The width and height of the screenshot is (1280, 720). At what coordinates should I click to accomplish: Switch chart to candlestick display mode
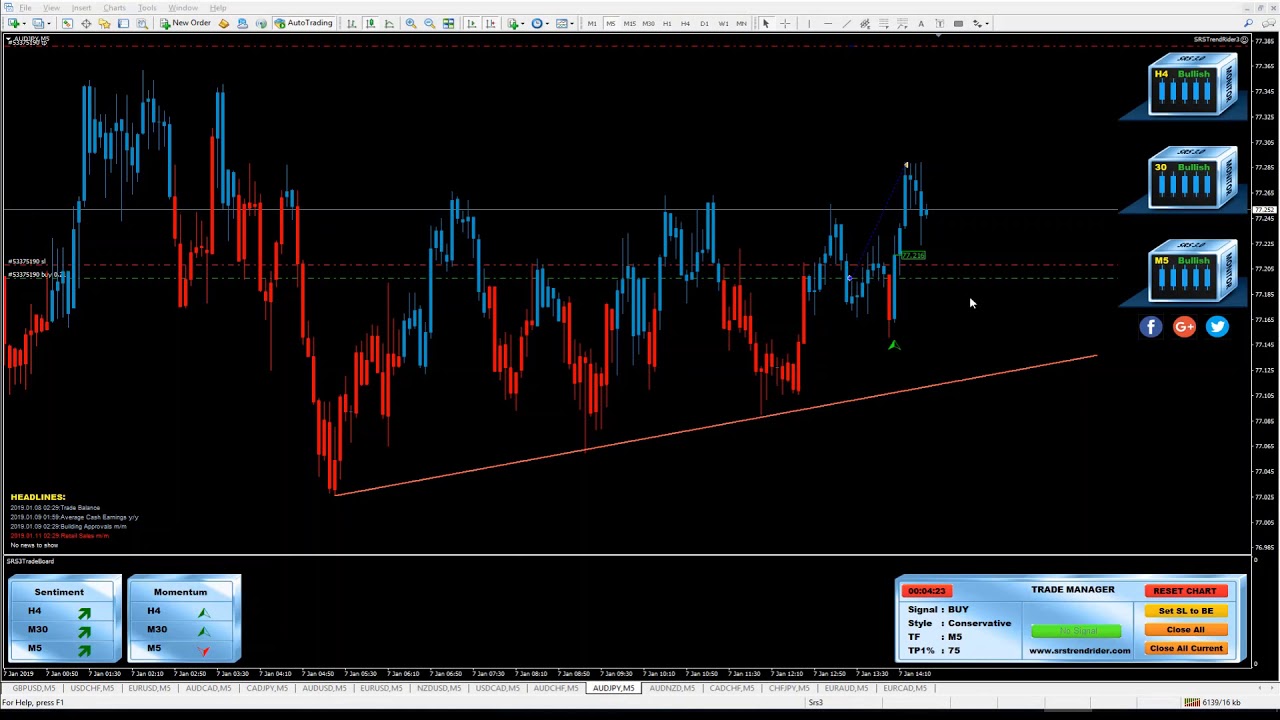(x=370, y=23)
